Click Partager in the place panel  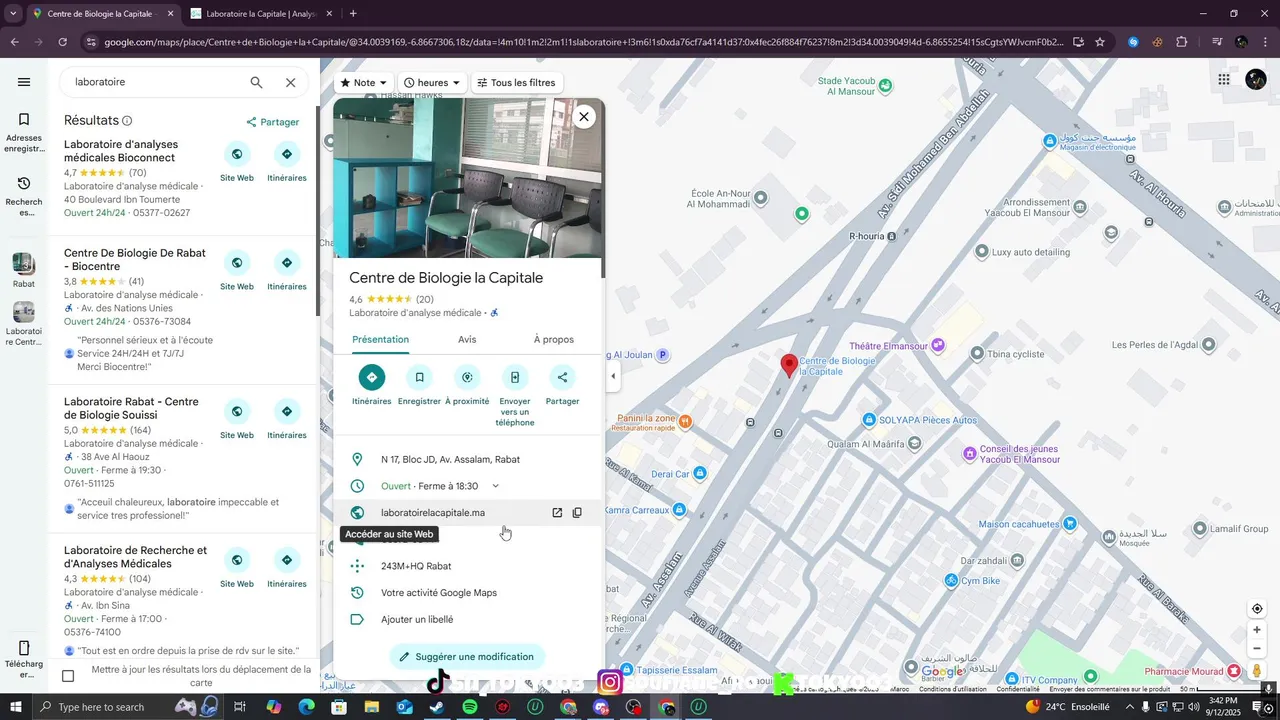[x=562, y=385]
